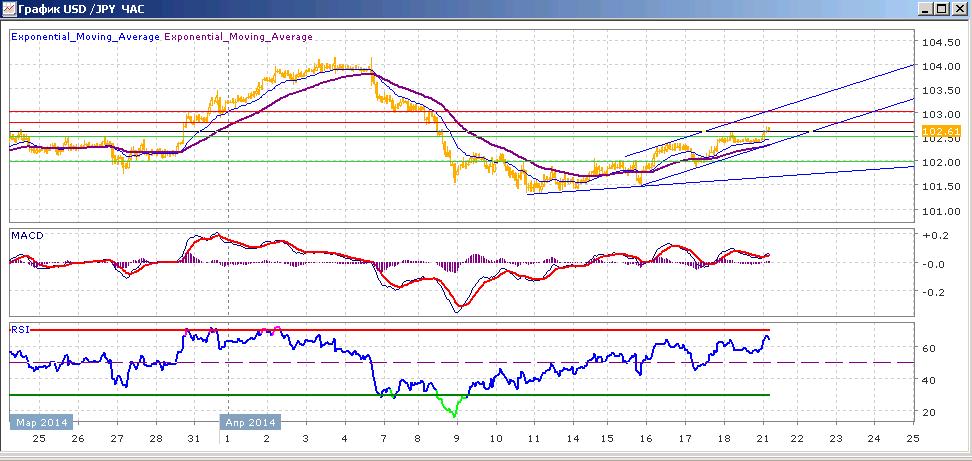Click the 102.61 current price label
This screenshot has width=972, height=461.
[x=935, y=131]
